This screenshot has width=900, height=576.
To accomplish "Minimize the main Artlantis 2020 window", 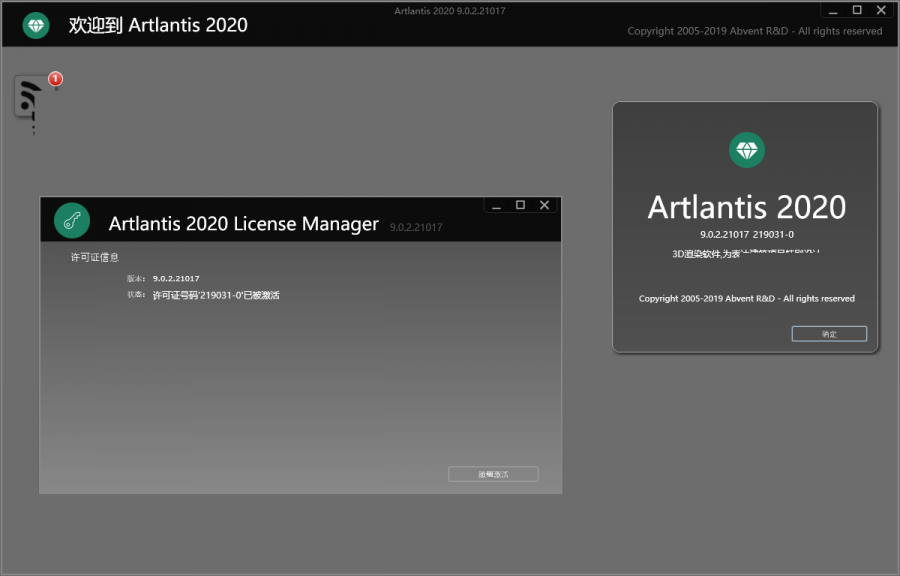I will pyautogui.click(x=834, y=10).
